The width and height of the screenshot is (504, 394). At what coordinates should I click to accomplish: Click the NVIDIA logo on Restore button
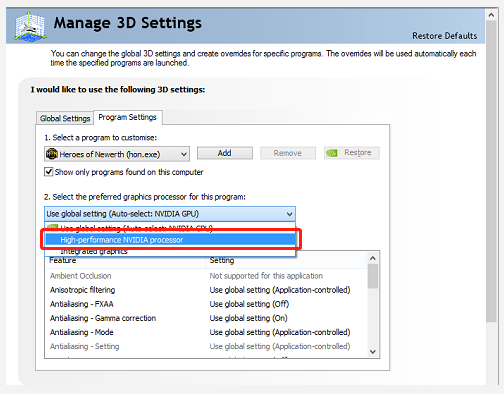(332, 153)
